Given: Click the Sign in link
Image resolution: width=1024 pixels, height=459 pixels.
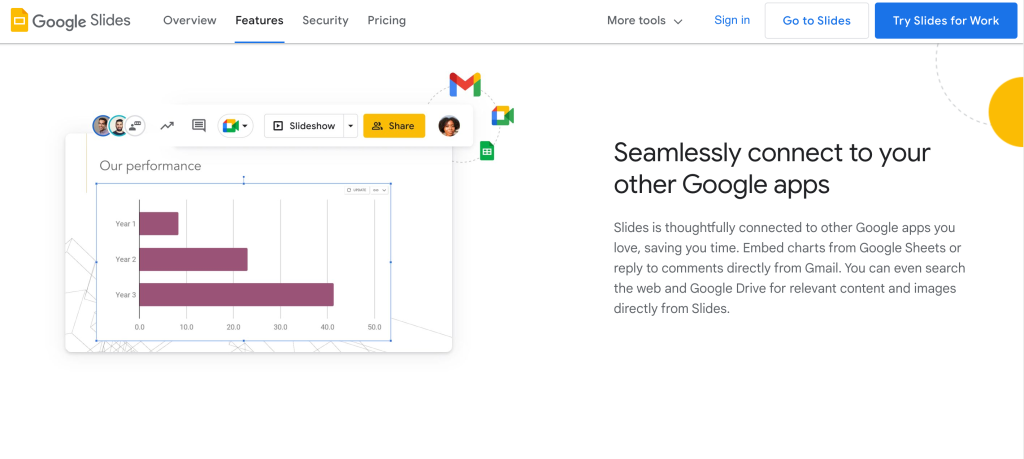Looking at the screenshot, I should [732, 21].
